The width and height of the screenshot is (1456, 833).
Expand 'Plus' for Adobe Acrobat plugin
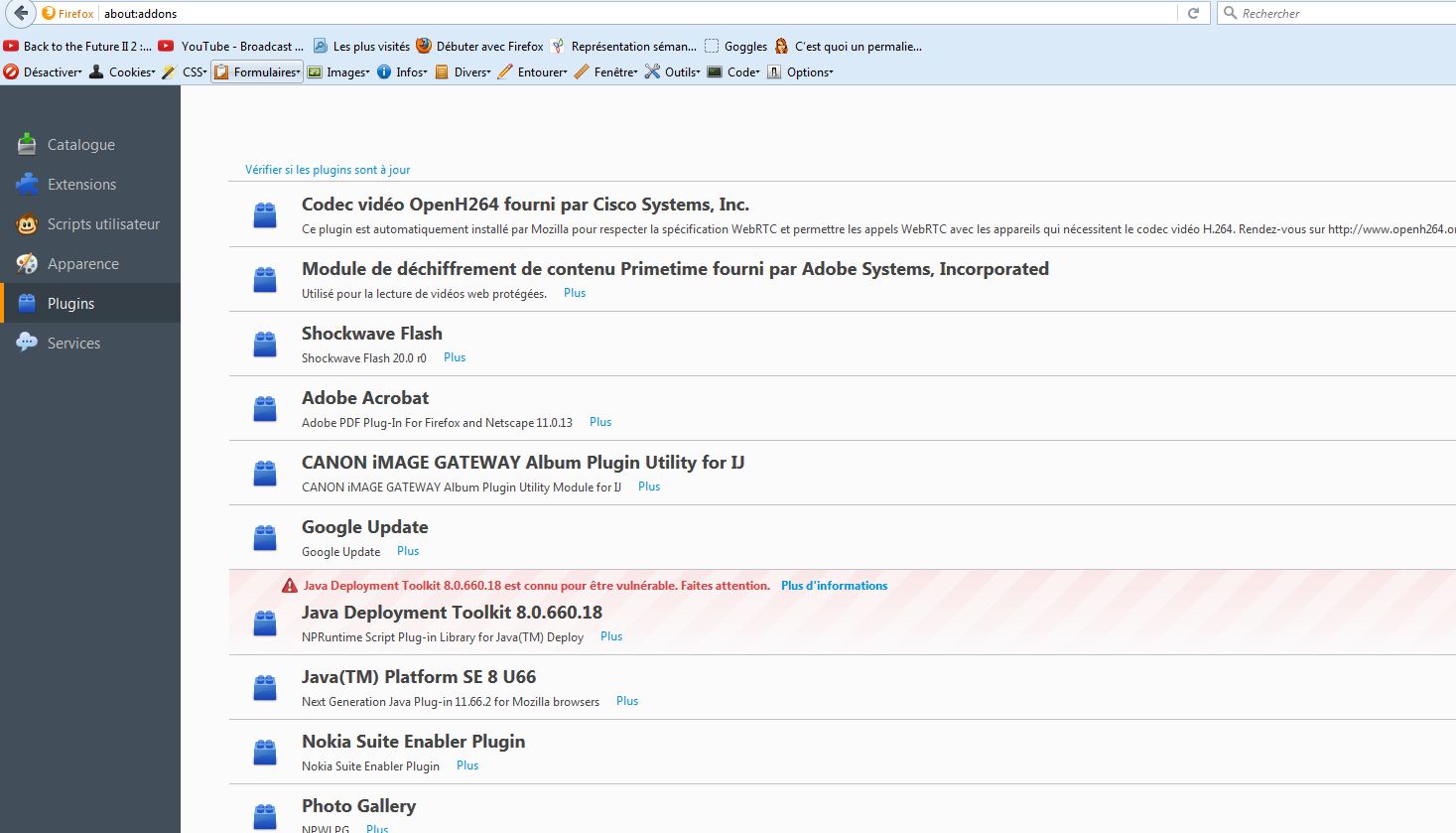600,422
